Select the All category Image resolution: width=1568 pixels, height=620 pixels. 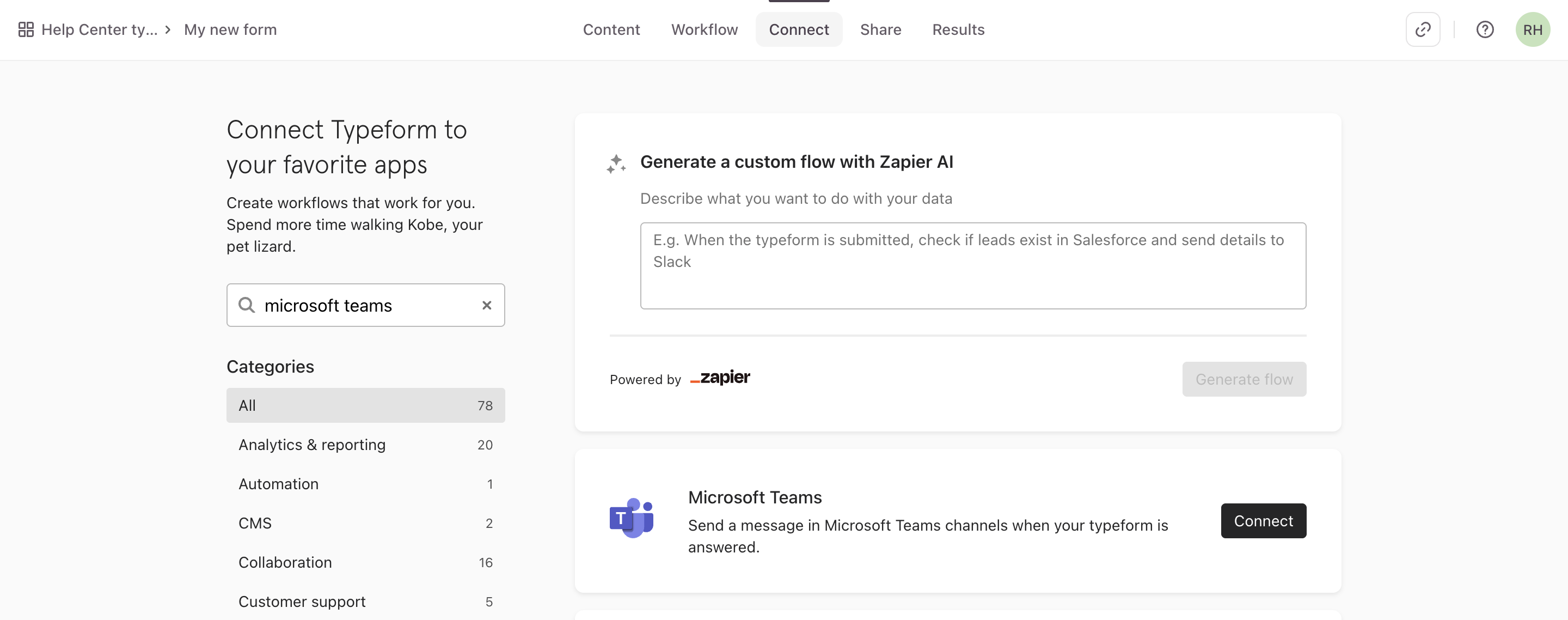tap(365, 405)
